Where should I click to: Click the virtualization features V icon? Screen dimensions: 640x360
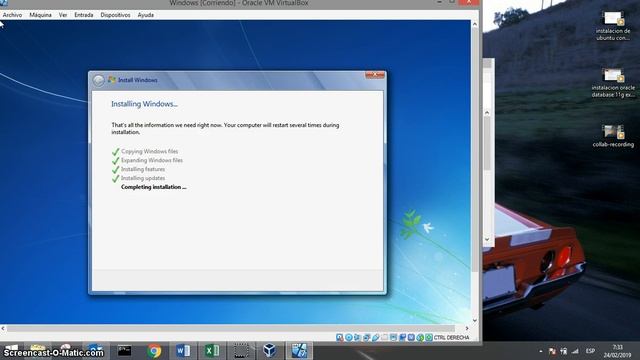[x=411, y=337]
